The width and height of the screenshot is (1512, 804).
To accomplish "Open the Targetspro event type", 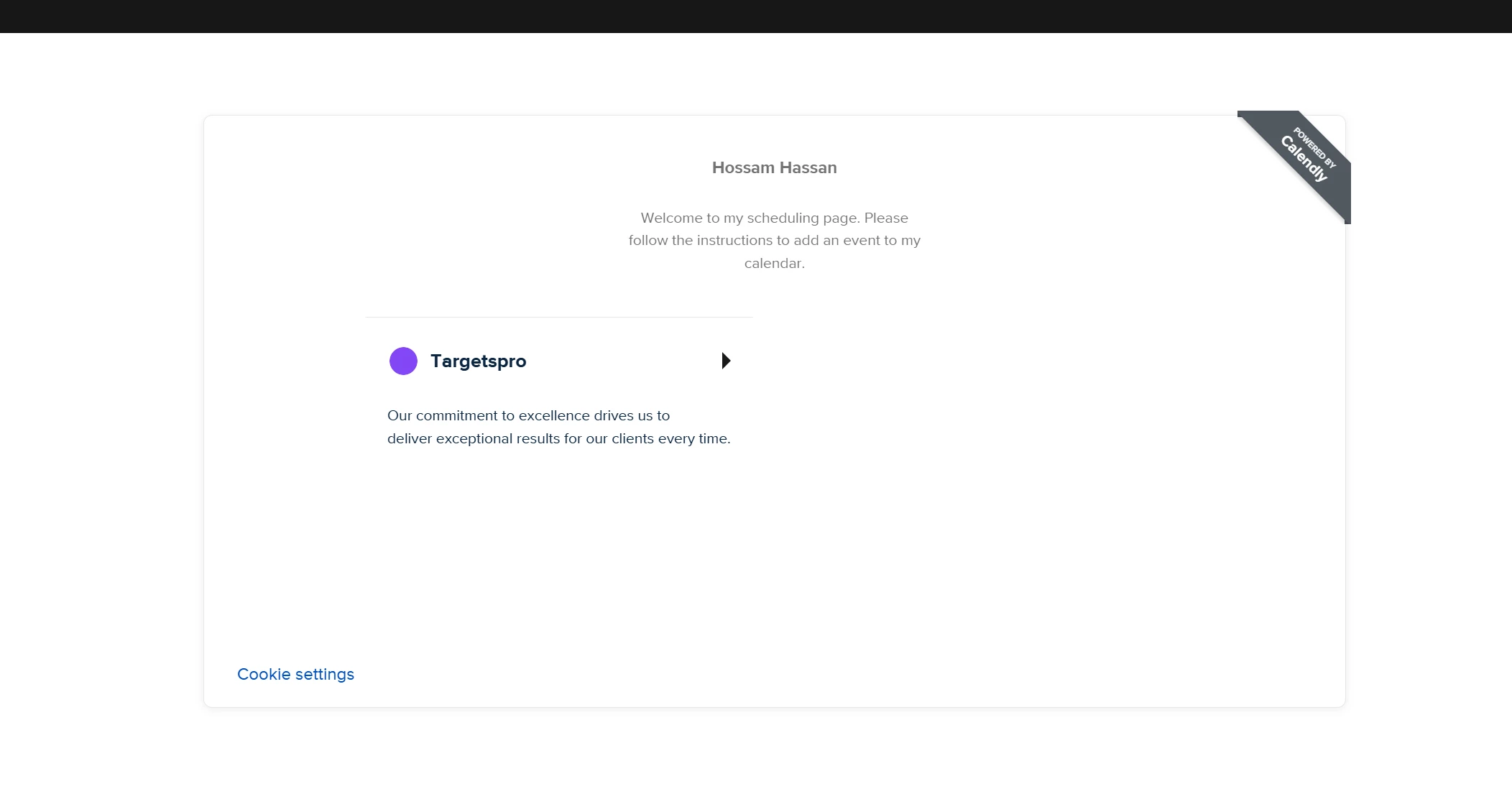I will [x=478, y=361].
